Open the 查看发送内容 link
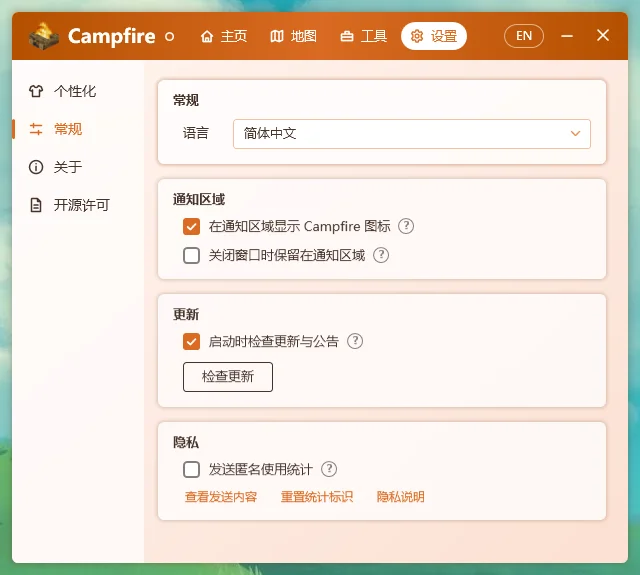Screen dimensions: 640x575 (x=221, y=497)
